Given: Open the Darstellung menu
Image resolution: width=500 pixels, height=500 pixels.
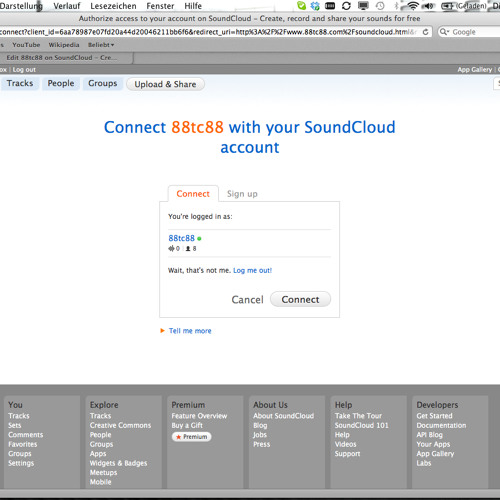Looking at the screenshot, I should [x=21, y=6].
